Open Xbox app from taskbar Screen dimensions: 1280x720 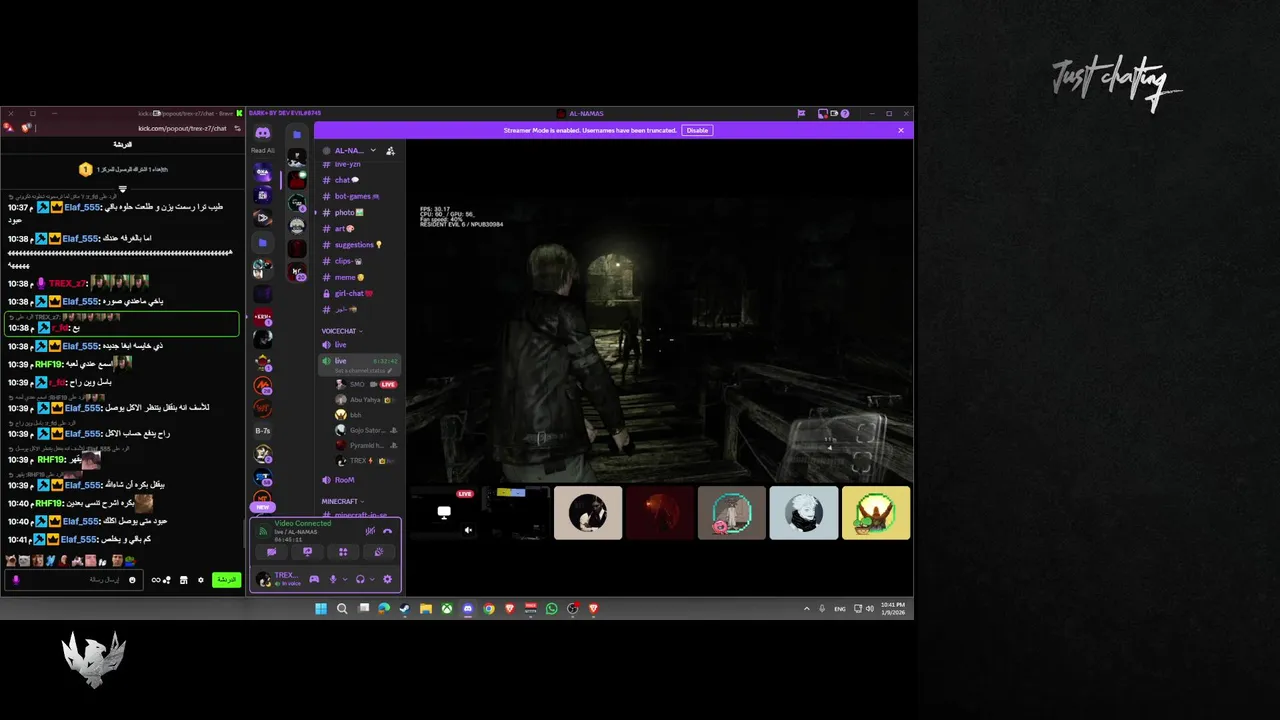click(446, 608)
